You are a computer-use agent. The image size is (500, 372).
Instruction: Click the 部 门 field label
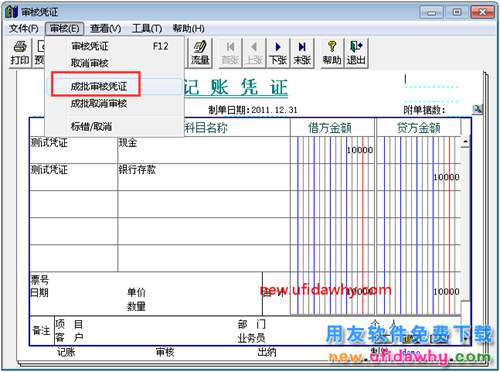[252, 324]
